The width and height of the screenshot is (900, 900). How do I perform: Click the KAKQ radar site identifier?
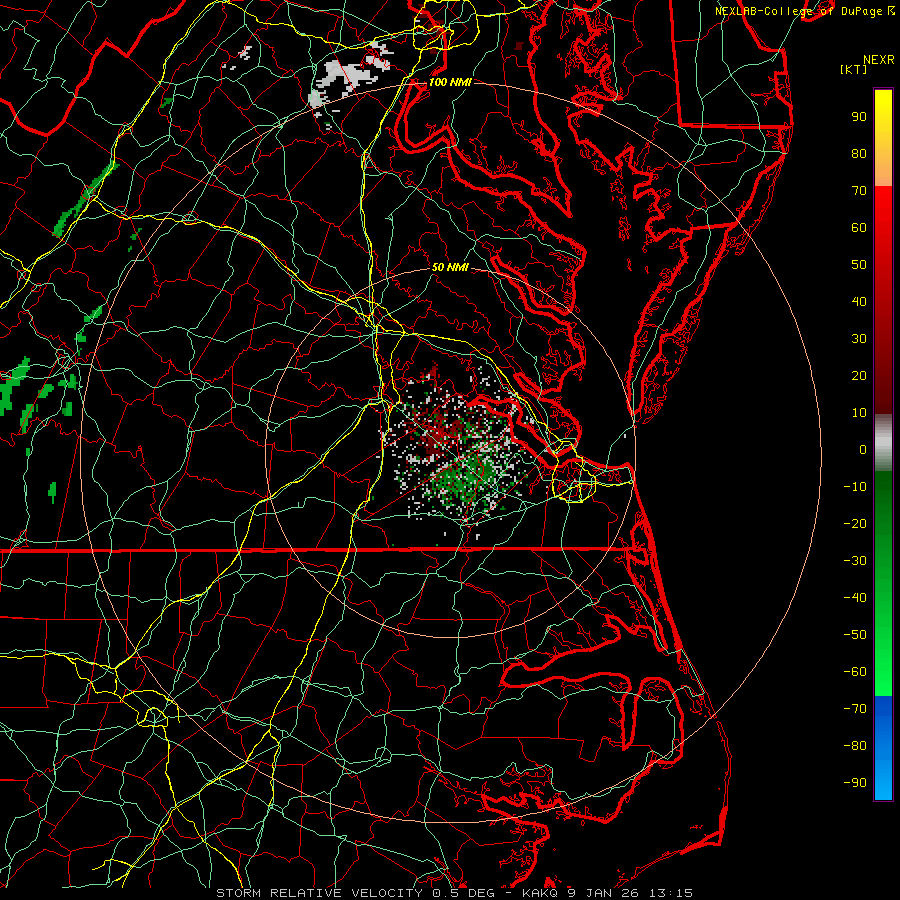(x=540, y=893)
